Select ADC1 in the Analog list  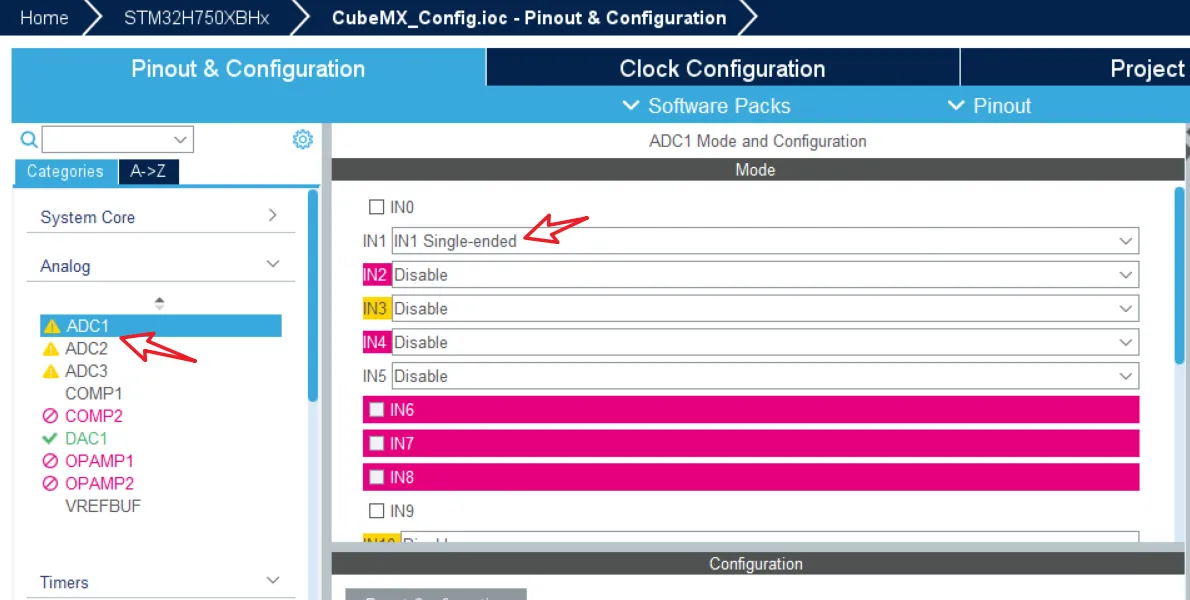161,326
